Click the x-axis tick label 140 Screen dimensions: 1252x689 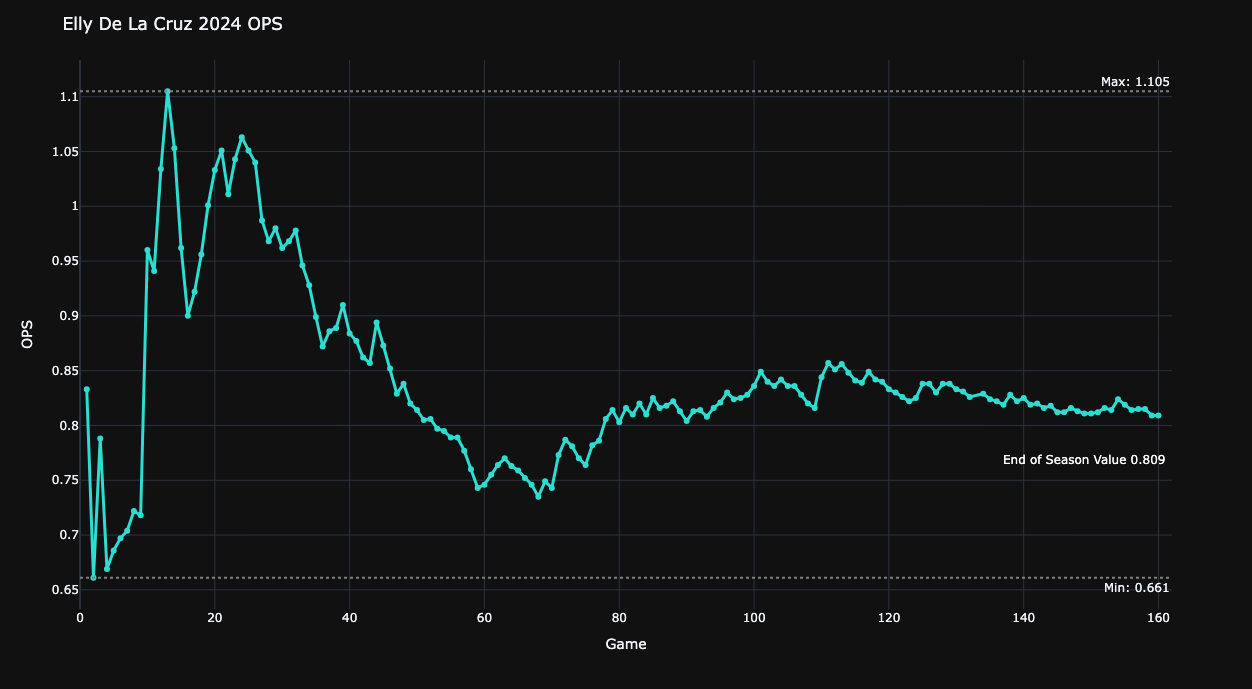pyautogui.click(x=1023, y=619)
